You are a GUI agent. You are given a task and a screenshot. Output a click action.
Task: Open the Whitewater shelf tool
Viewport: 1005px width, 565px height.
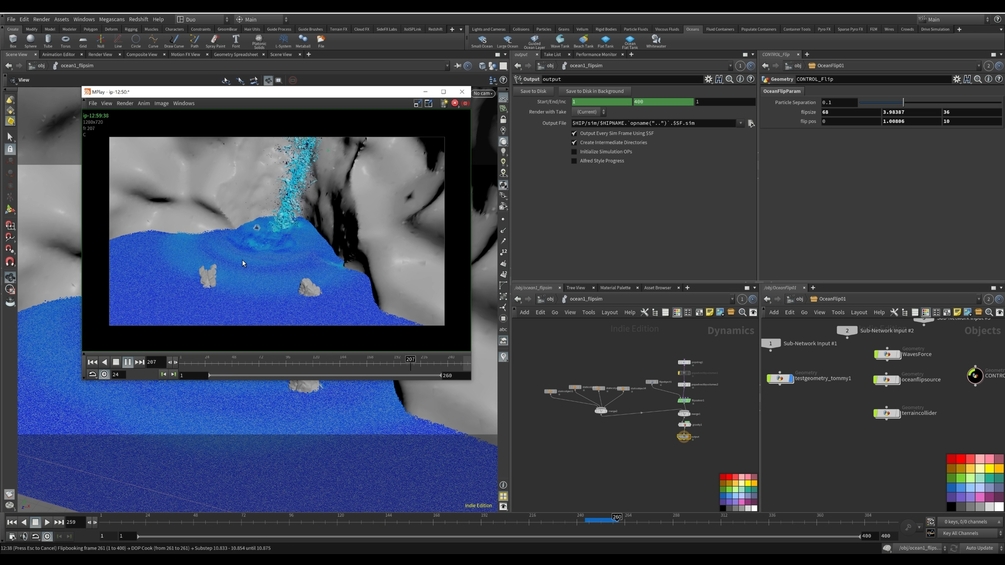[656, 42]
